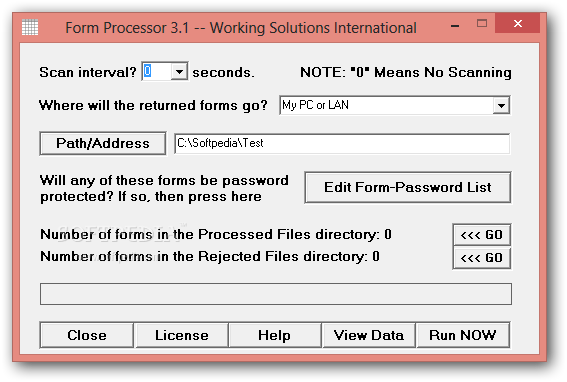
Task: Click the Form Processor 3.1 title bar text
Action: (241, 28)
